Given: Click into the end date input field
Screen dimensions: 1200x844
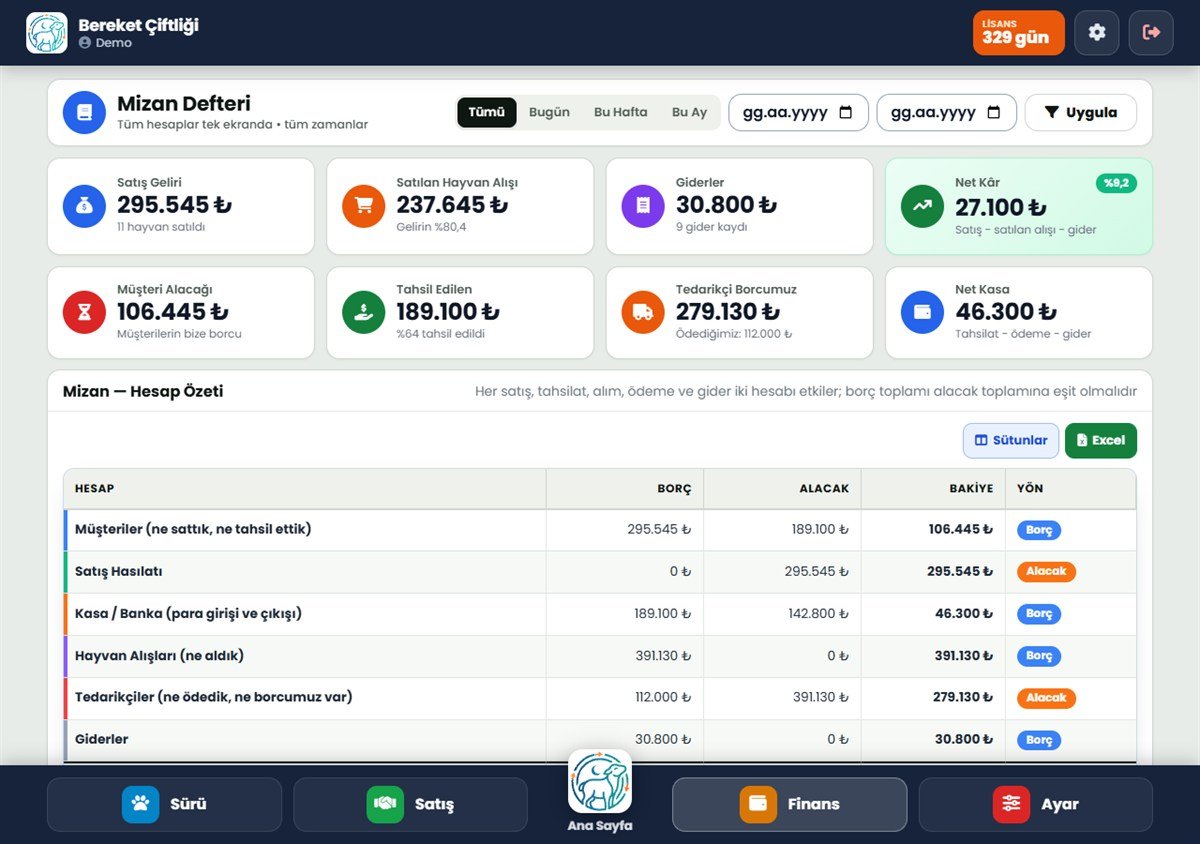Looking at the screenshot, I should pos(946,112).
